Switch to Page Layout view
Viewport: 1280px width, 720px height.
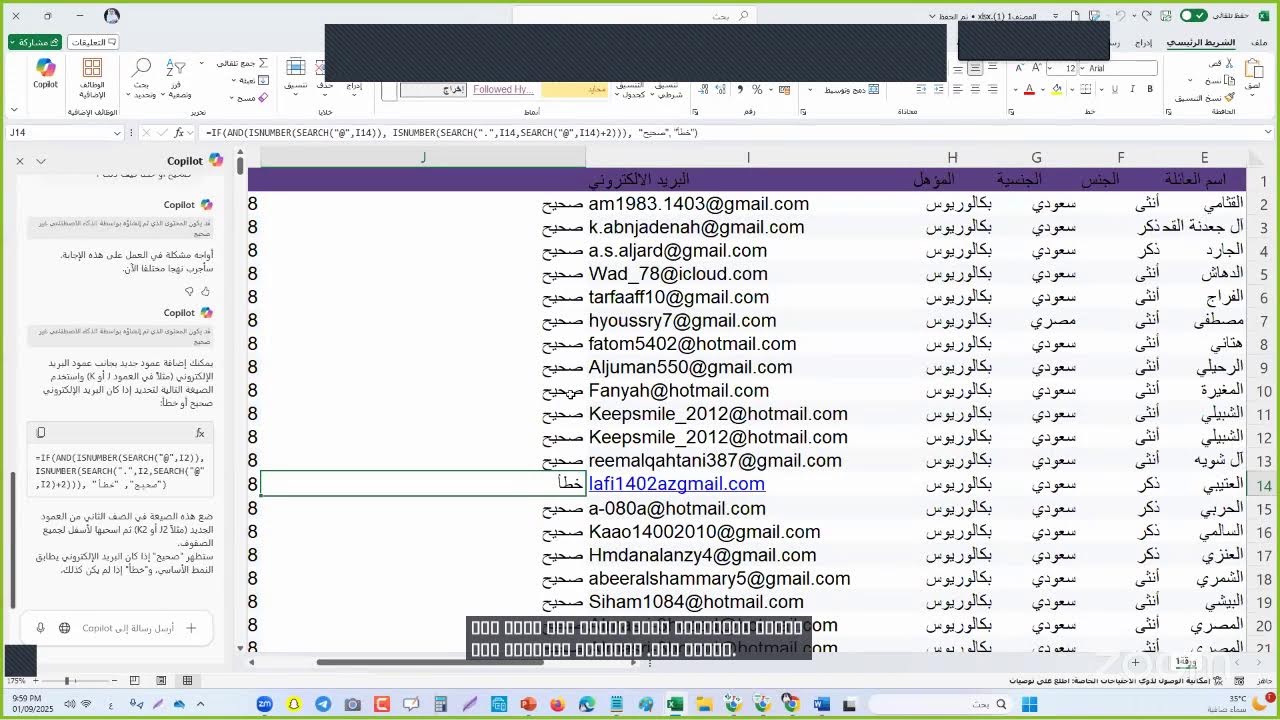(x=161, y=681)
